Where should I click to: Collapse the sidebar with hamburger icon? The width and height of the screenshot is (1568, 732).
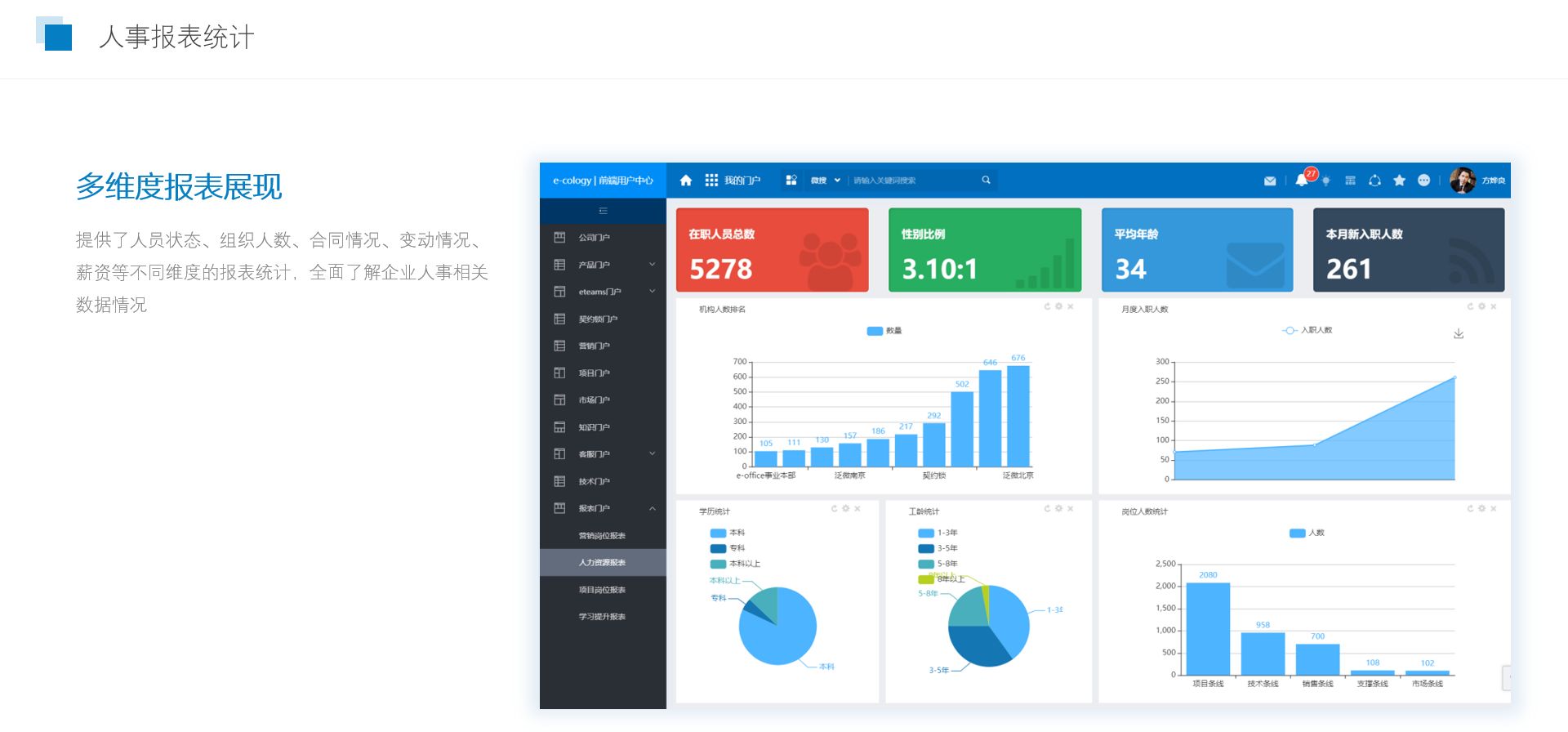(x=603, y=211)
